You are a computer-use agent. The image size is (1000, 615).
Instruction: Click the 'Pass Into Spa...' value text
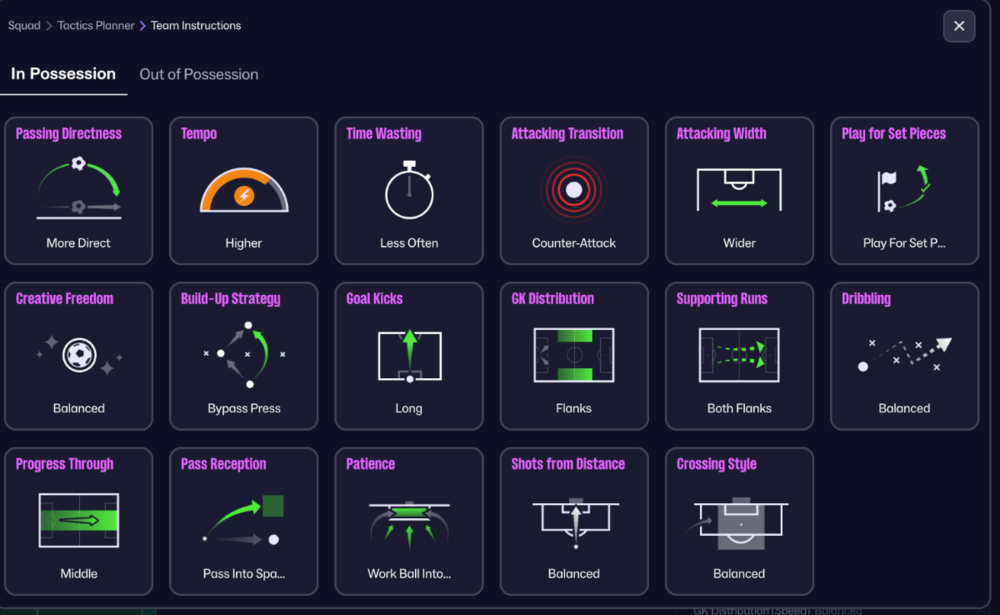coord(244,574)
